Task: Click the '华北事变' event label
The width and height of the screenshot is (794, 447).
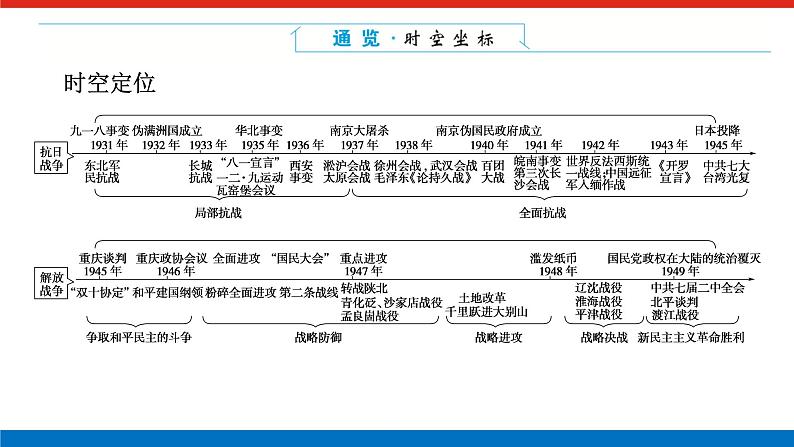Action: click(259, 131)
